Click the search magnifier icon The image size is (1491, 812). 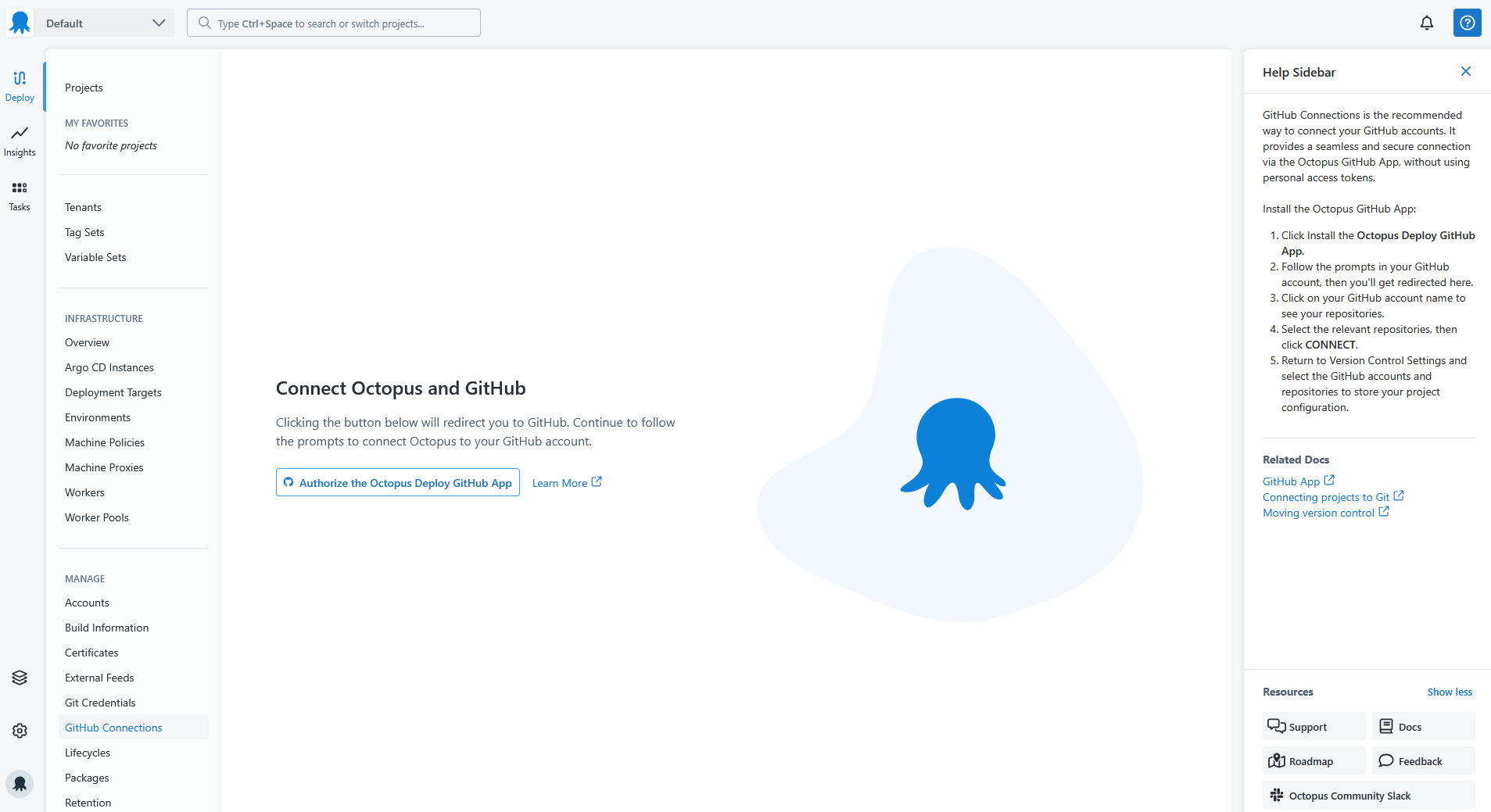(205, 23)
